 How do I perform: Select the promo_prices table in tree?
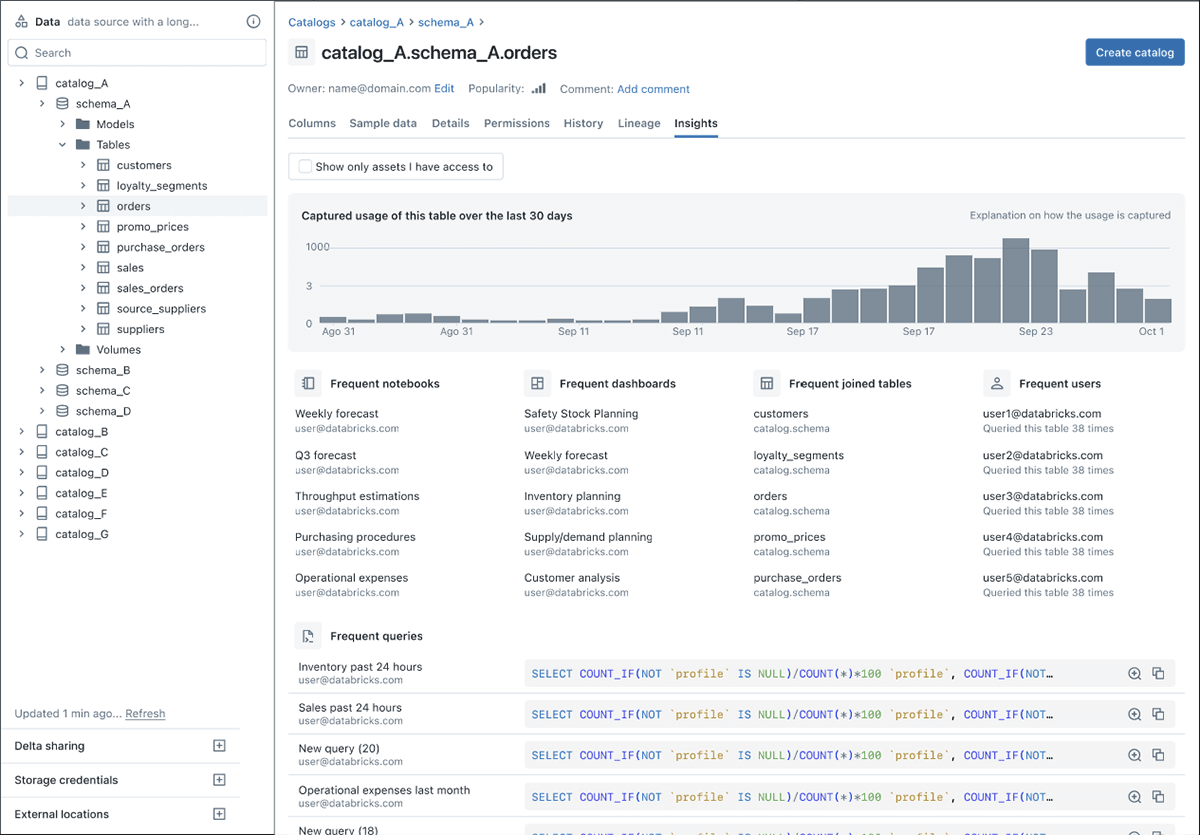[152, 227]
